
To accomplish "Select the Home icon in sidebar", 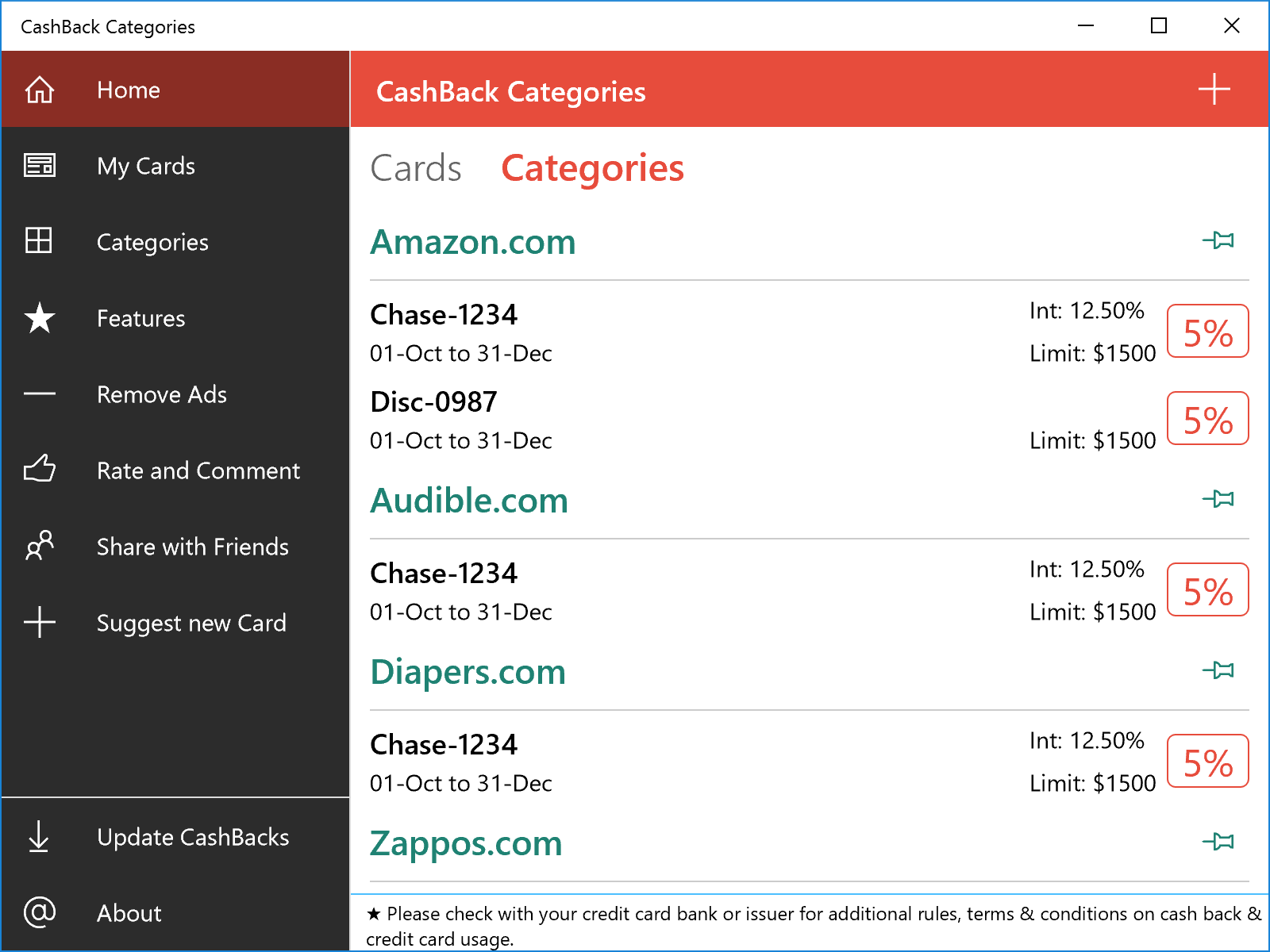I will coord(39,90).
